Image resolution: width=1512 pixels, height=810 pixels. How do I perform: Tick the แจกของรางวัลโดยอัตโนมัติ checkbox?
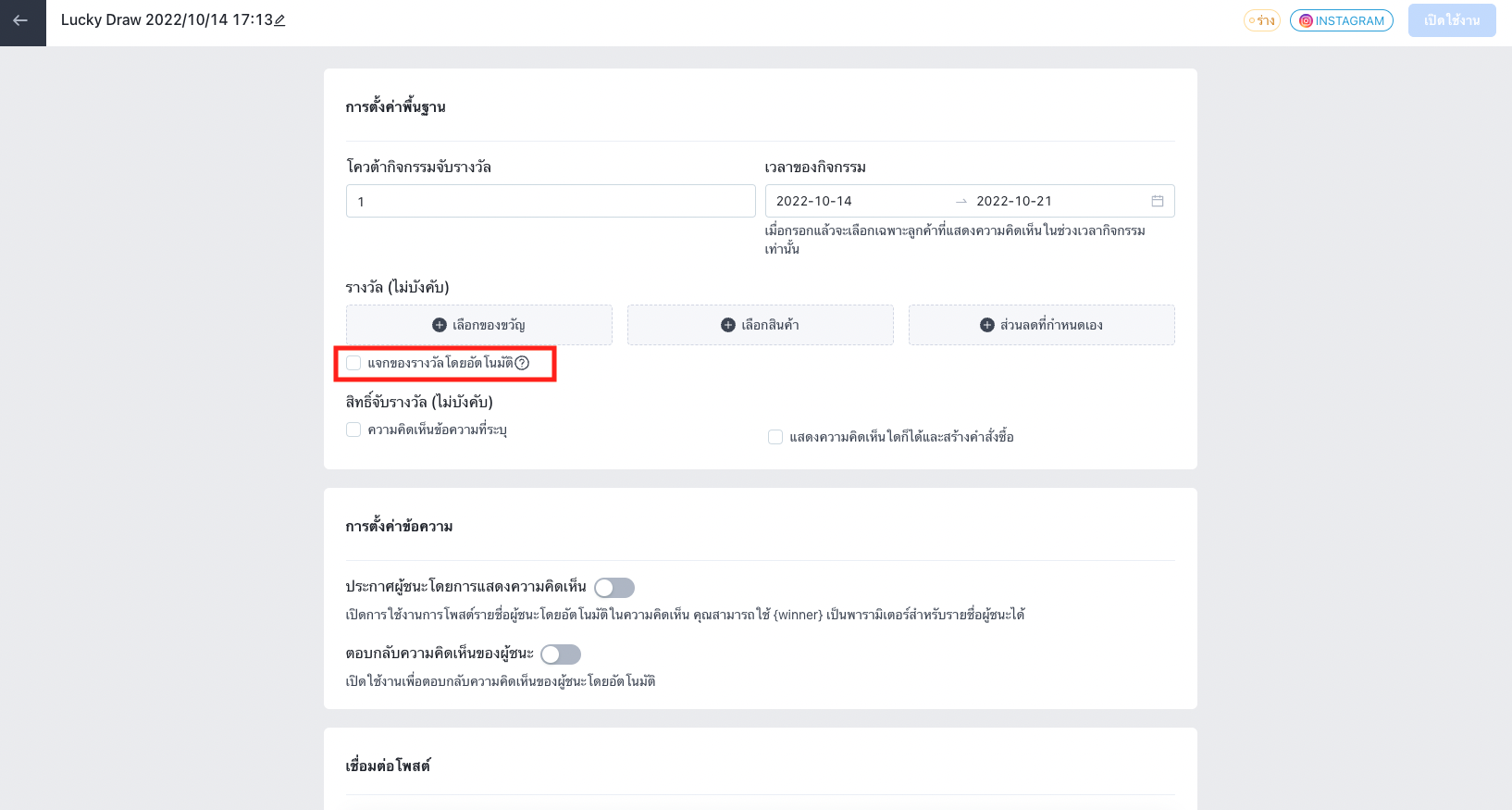click(x=353, y=363)
